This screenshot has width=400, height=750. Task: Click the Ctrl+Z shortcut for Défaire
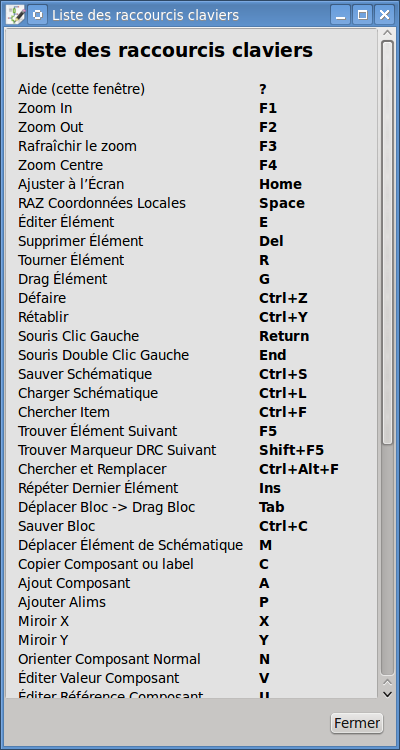point(283,298)
